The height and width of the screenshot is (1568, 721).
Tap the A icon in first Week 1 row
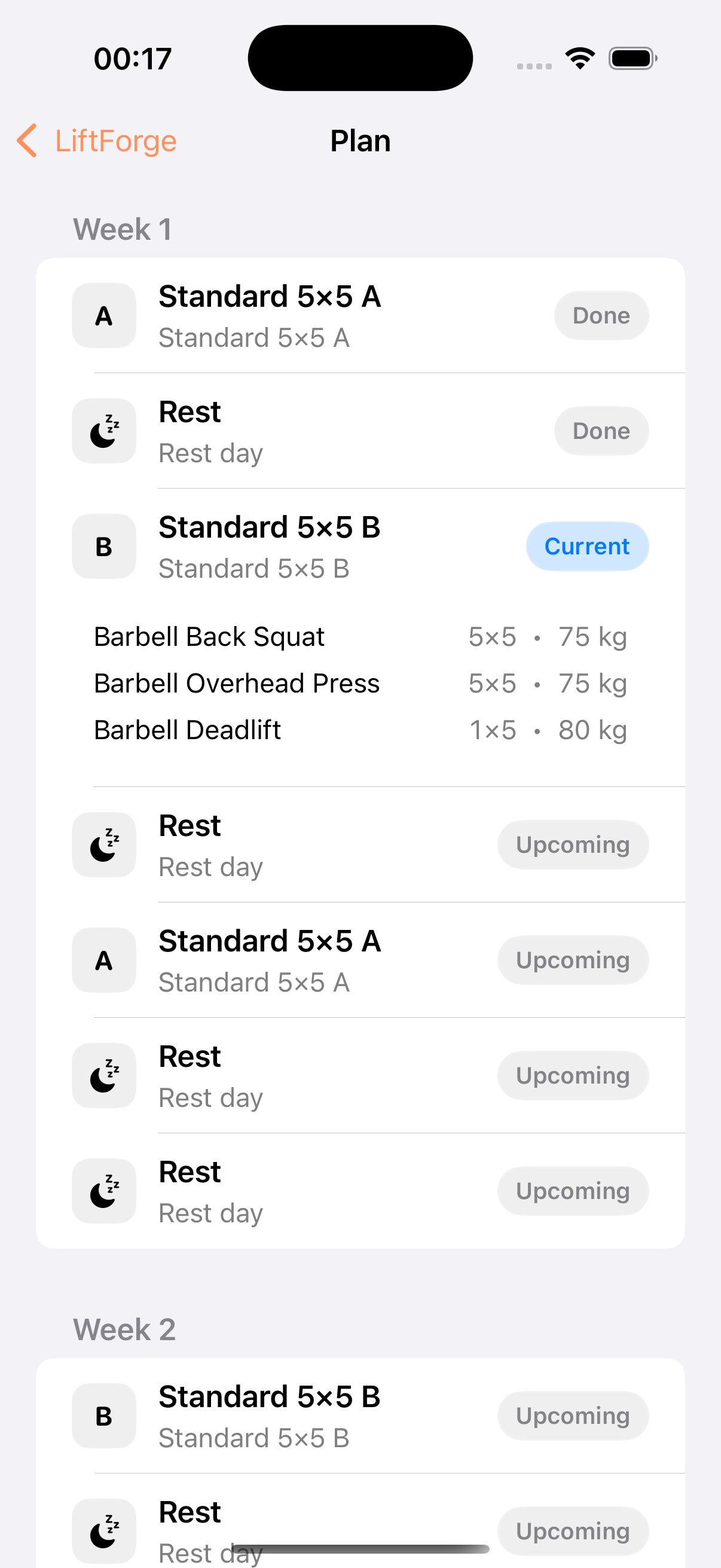[104, 316]
